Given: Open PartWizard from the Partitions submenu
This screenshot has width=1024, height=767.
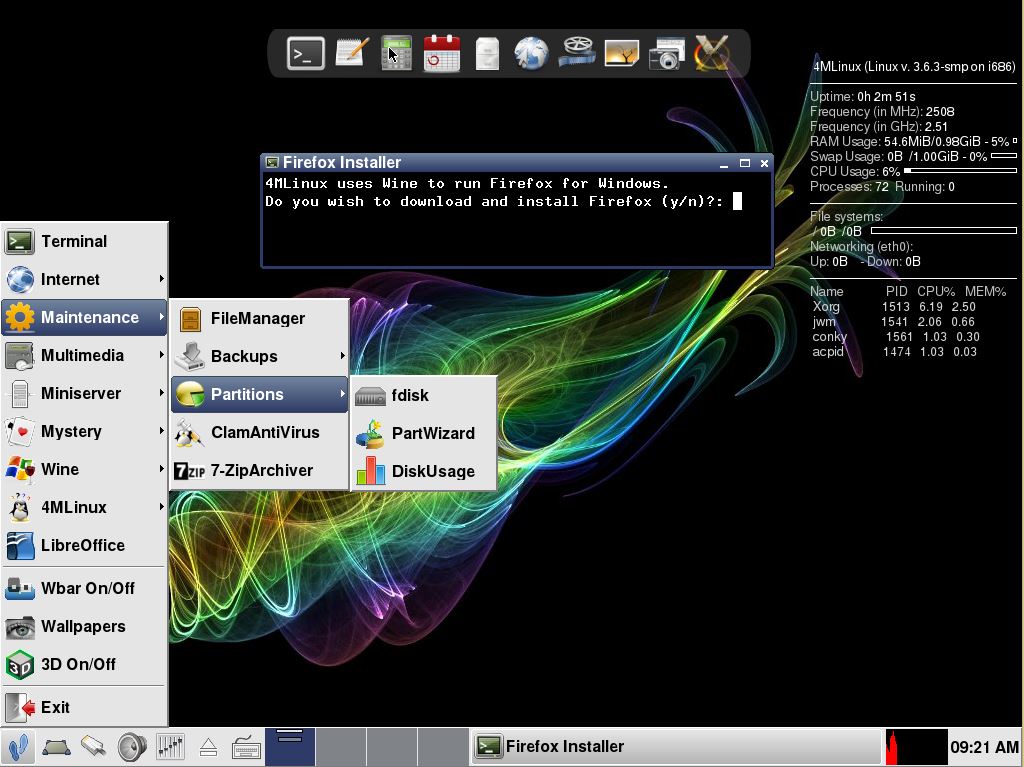Looking at the screenshot, I should tap(424, 433).
